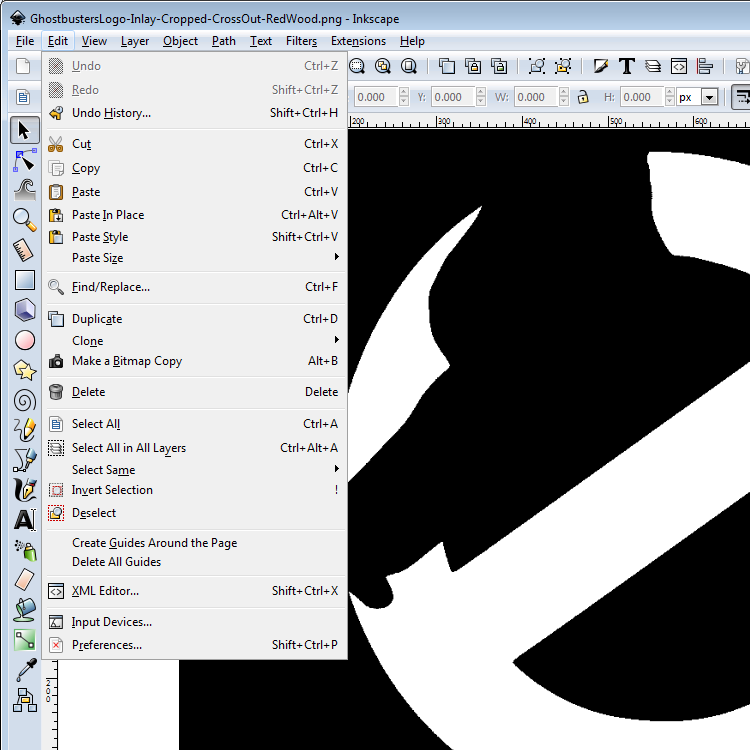Open the Filters menu
The width and height of the screenshot is (750, 750).
coord(301,41)
